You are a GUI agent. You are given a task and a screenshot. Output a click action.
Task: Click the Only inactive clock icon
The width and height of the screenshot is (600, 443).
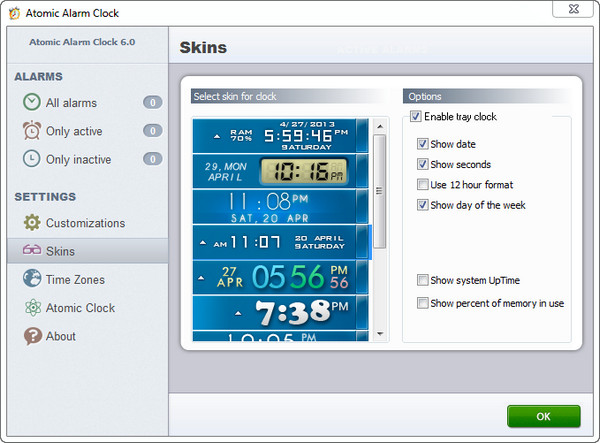pos(32,159)
